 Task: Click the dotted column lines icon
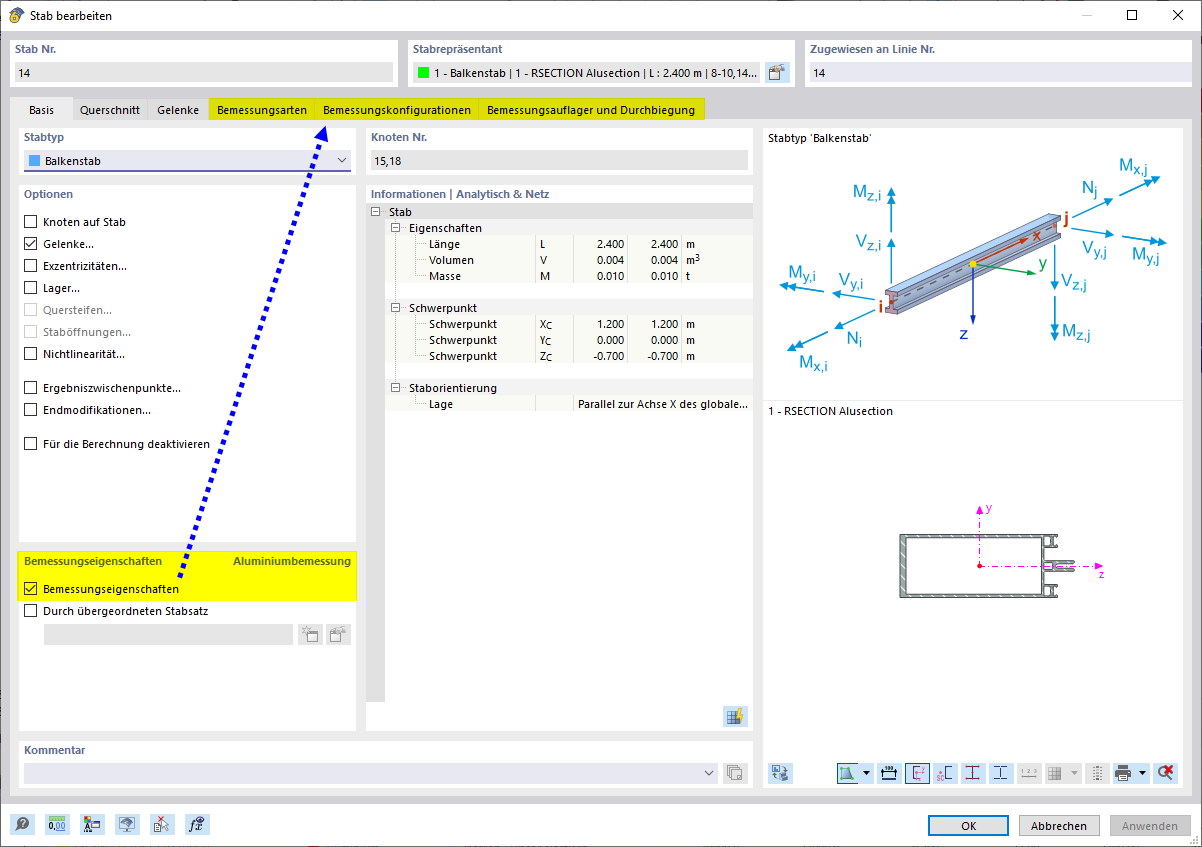pyautogui.click(x=1096, y=773)
